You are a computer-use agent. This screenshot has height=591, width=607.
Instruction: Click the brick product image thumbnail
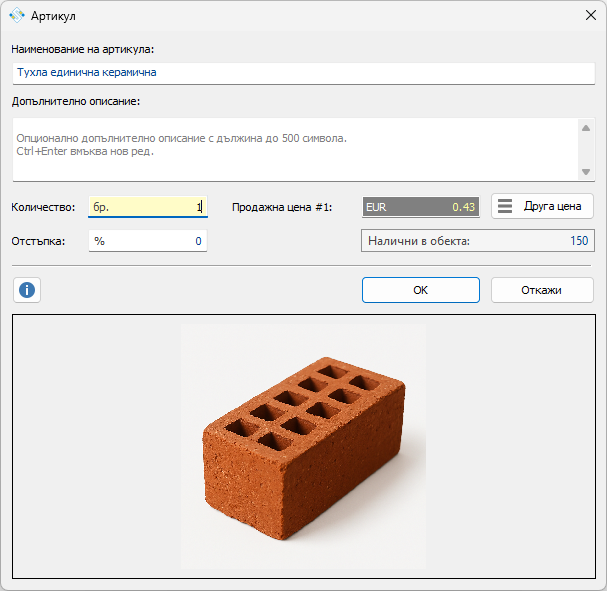[x=304, y=446]
